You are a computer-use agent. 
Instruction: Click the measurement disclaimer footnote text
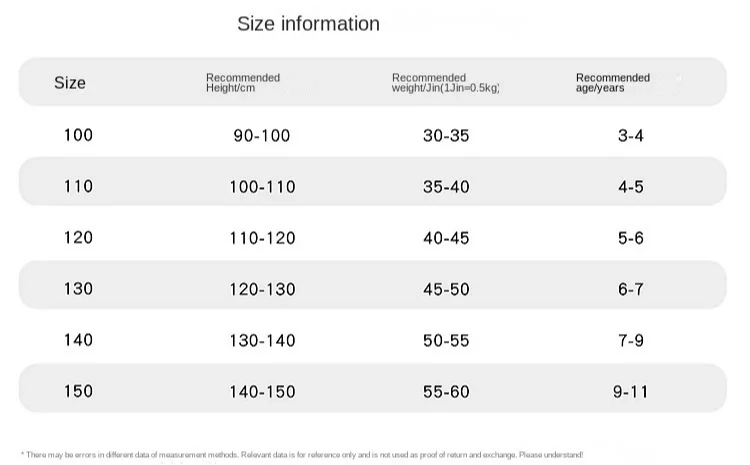click(302, 454)
